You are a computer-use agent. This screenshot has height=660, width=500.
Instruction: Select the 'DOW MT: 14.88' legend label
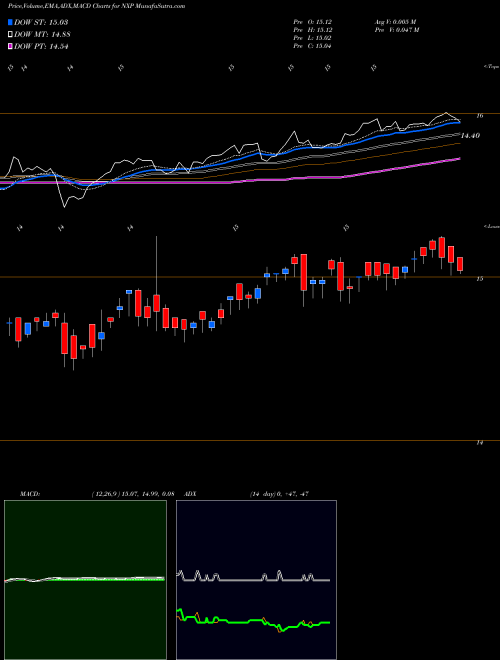[42, 35]
